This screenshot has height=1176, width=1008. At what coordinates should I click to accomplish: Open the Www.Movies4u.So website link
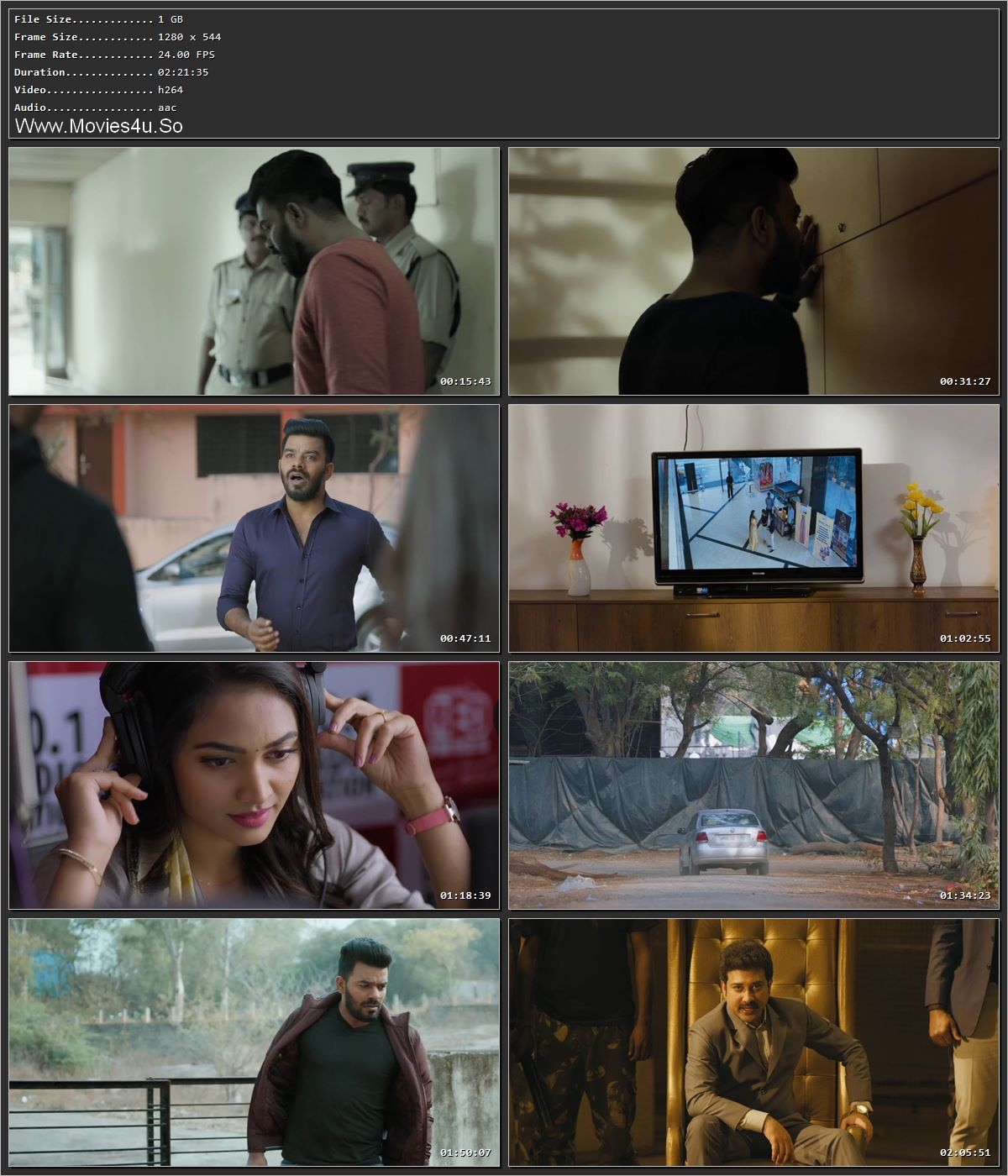click(x=101, y=126)
